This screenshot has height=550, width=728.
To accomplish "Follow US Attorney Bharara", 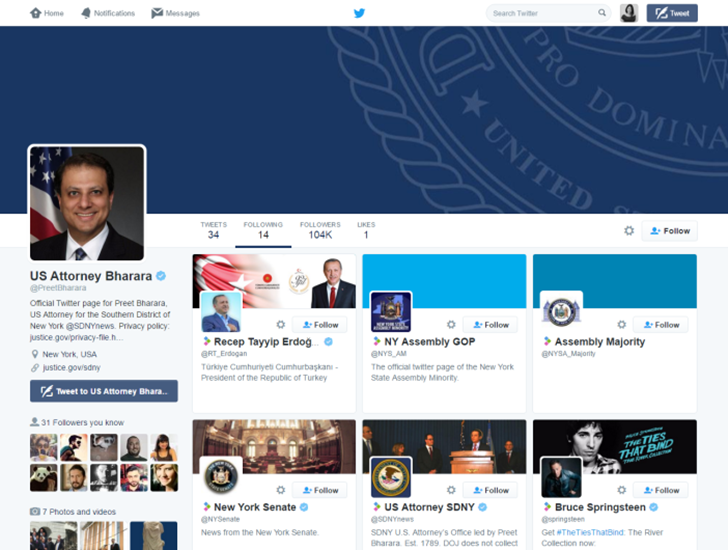I will [x=670, y=231].
